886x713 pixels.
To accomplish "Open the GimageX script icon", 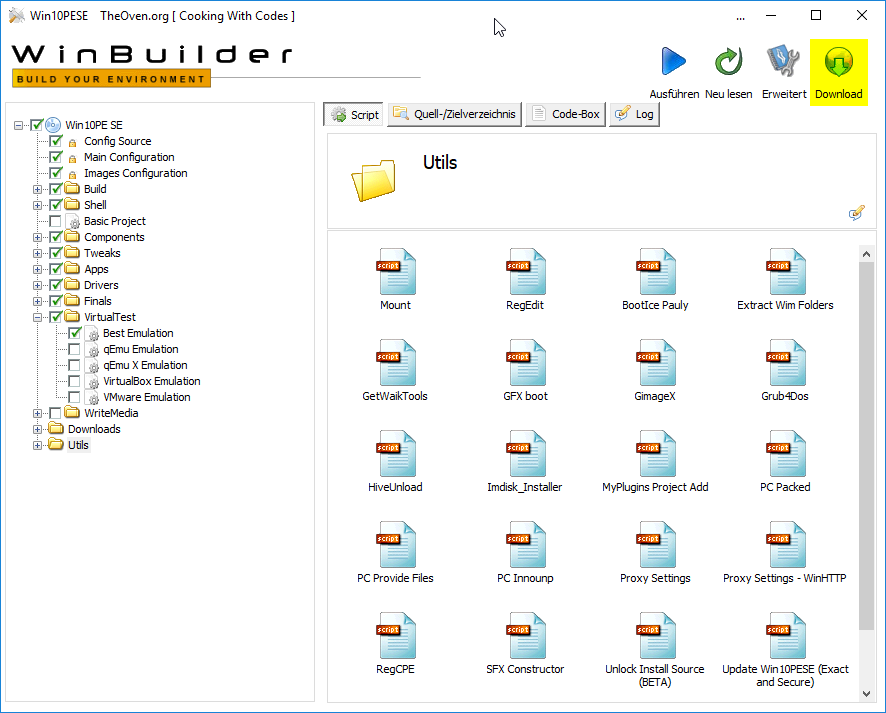I will point(655,364).
